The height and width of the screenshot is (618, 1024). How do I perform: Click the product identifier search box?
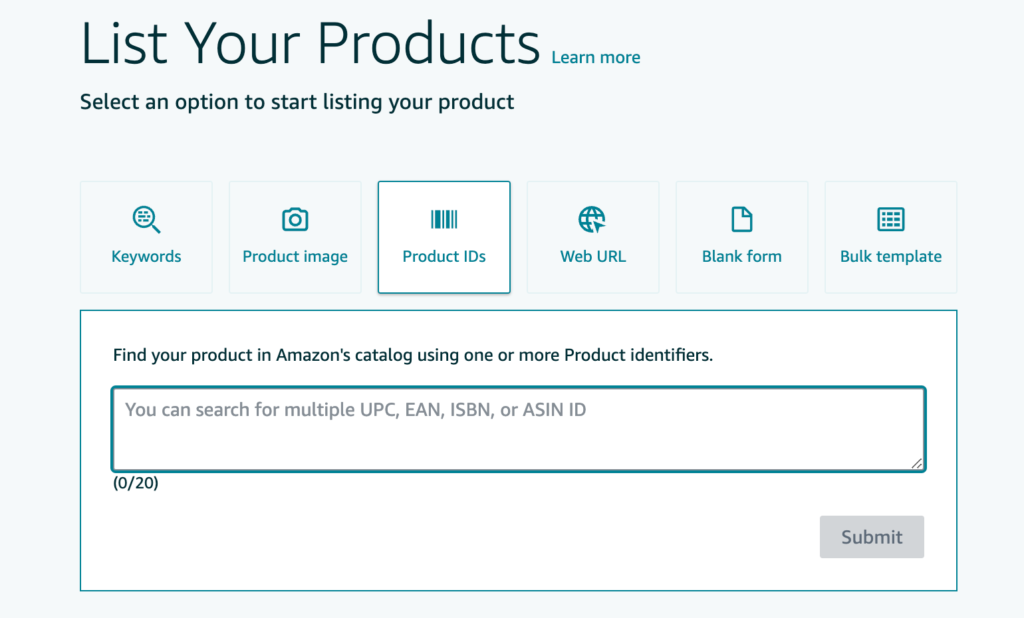pyautogui.click(x=518, y=428)
